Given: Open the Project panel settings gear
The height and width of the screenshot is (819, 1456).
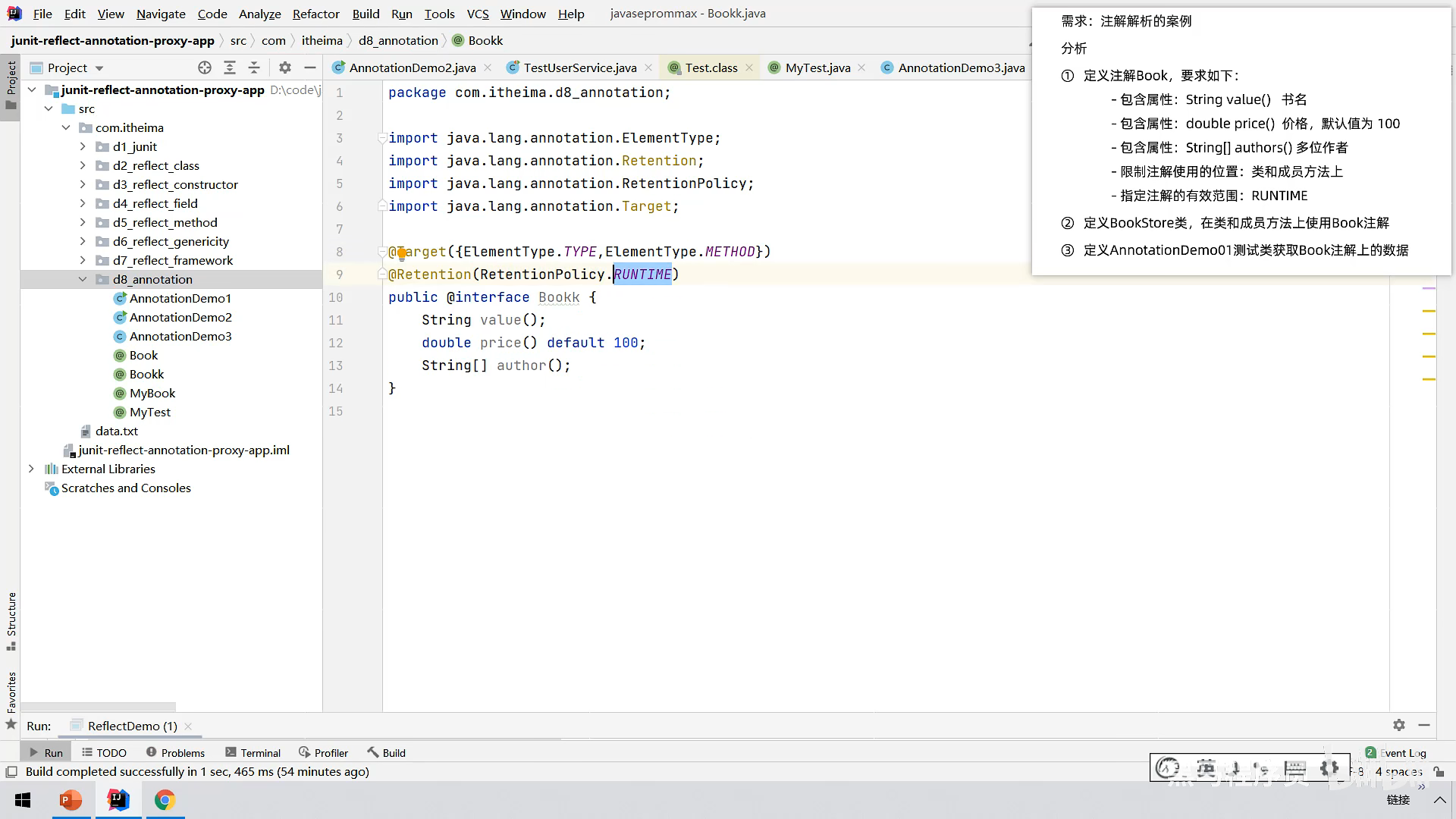Looking at the screenshot, I should click(x=285, y=67).
